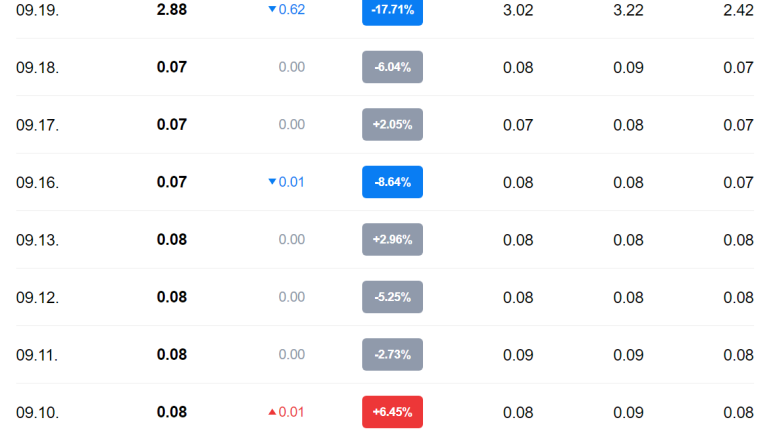Select the 09.13. date cell
The width and height of the screenshot is (773, 437).
point(37,240)
